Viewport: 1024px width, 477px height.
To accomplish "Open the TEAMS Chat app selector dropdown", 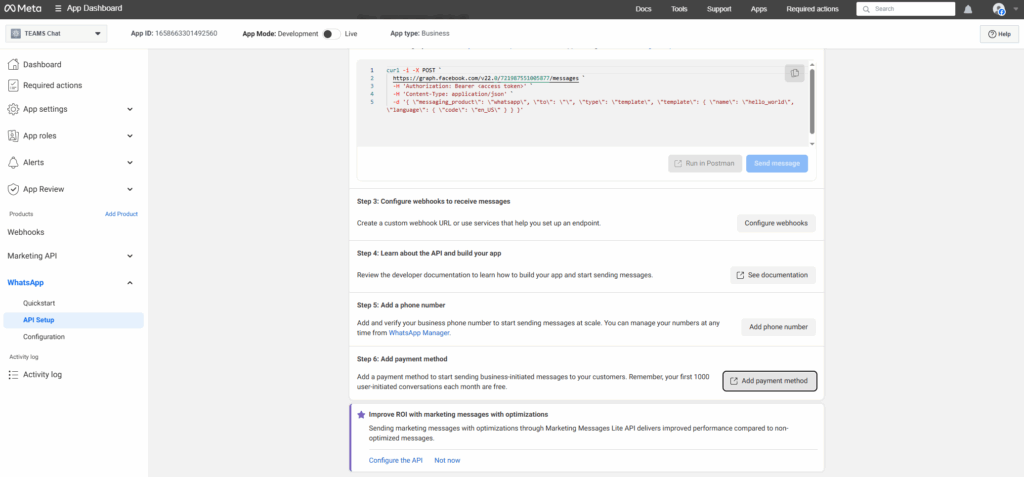I will [56, 33].
